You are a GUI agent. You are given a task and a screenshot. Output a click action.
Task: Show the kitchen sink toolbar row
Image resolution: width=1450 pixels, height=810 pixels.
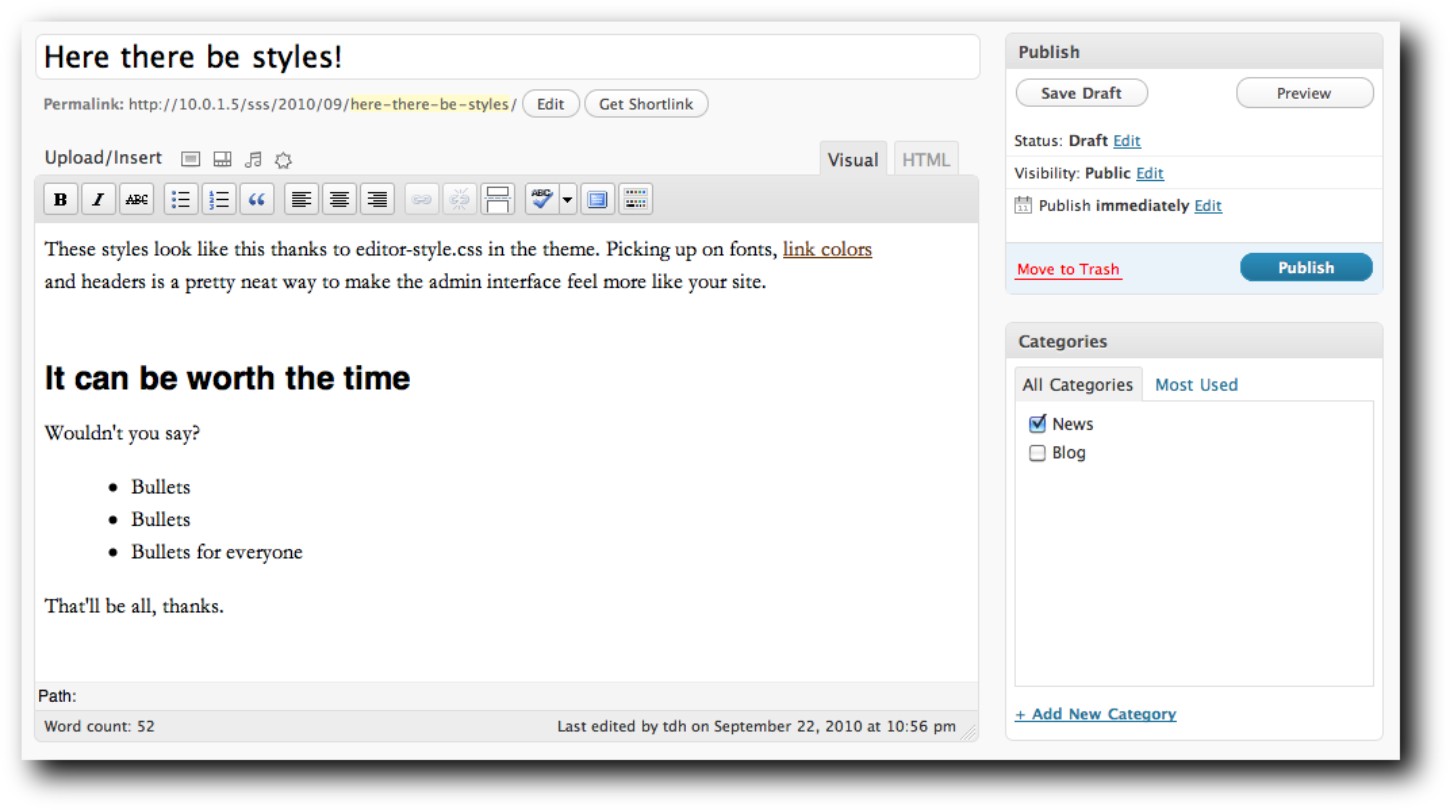point(635,199)
